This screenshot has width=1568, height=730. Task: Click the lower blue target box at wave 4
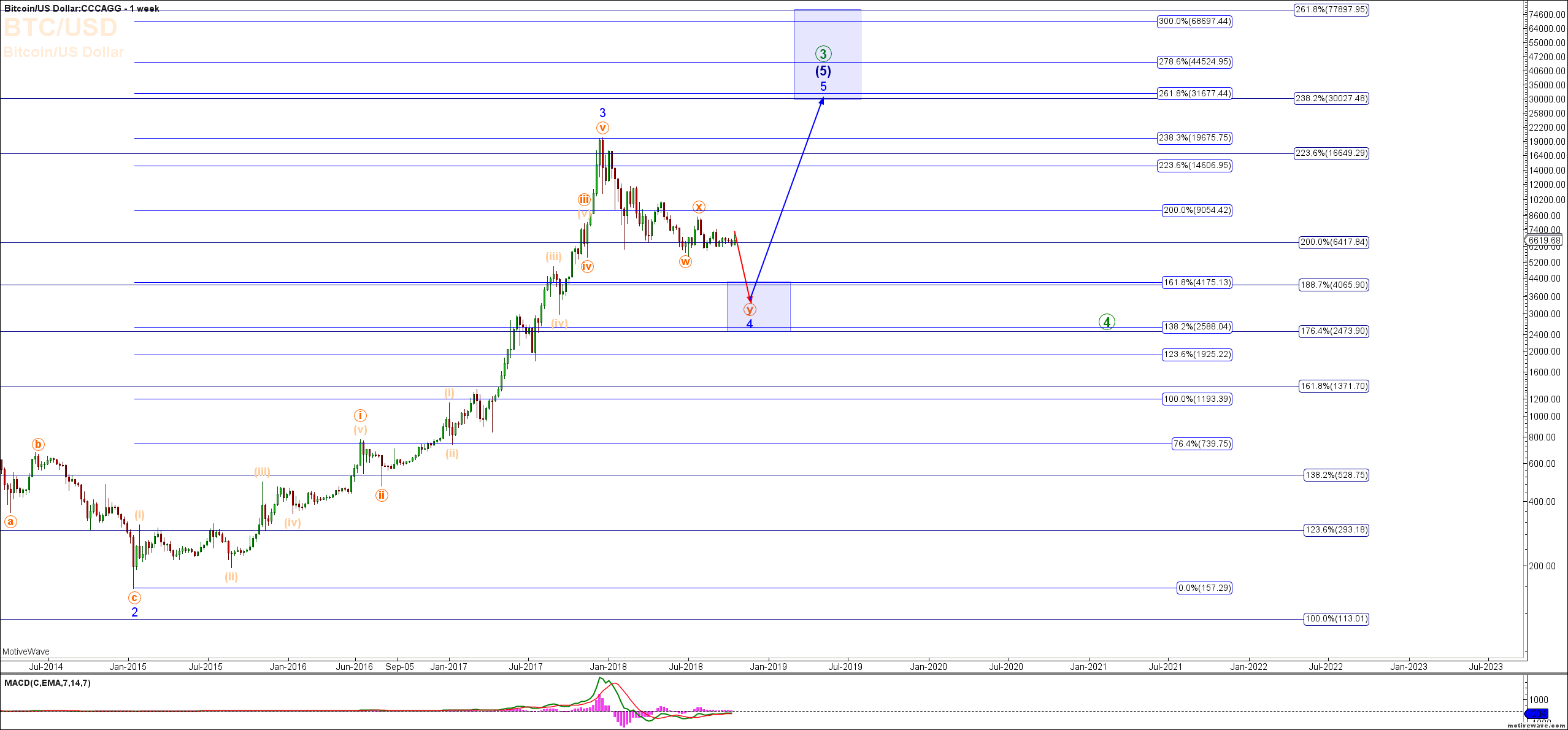pyautogui.click(x=773, y=307)
